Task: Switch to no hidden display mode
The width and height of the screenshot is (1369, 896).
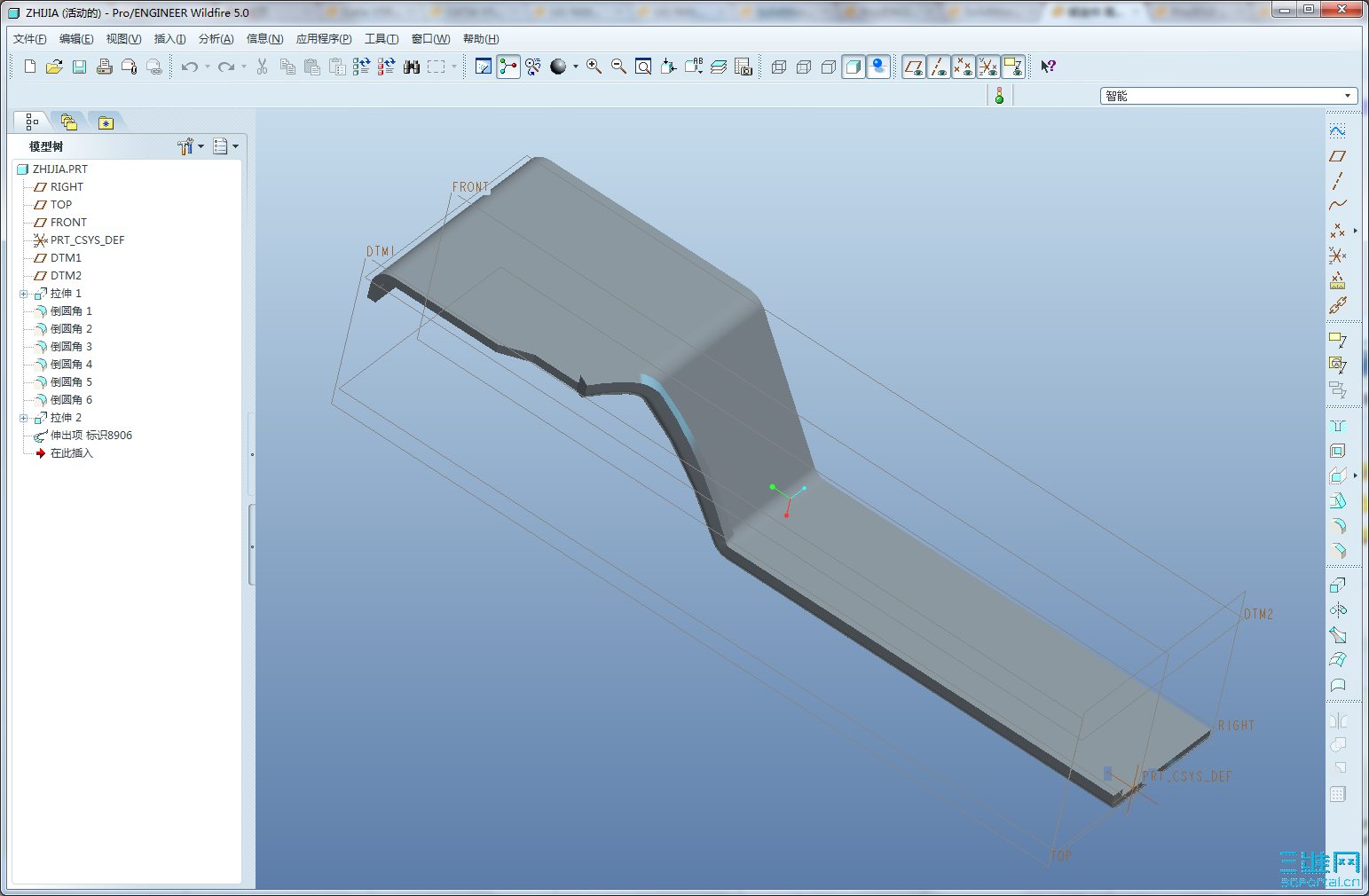Action: coord(829,67)
